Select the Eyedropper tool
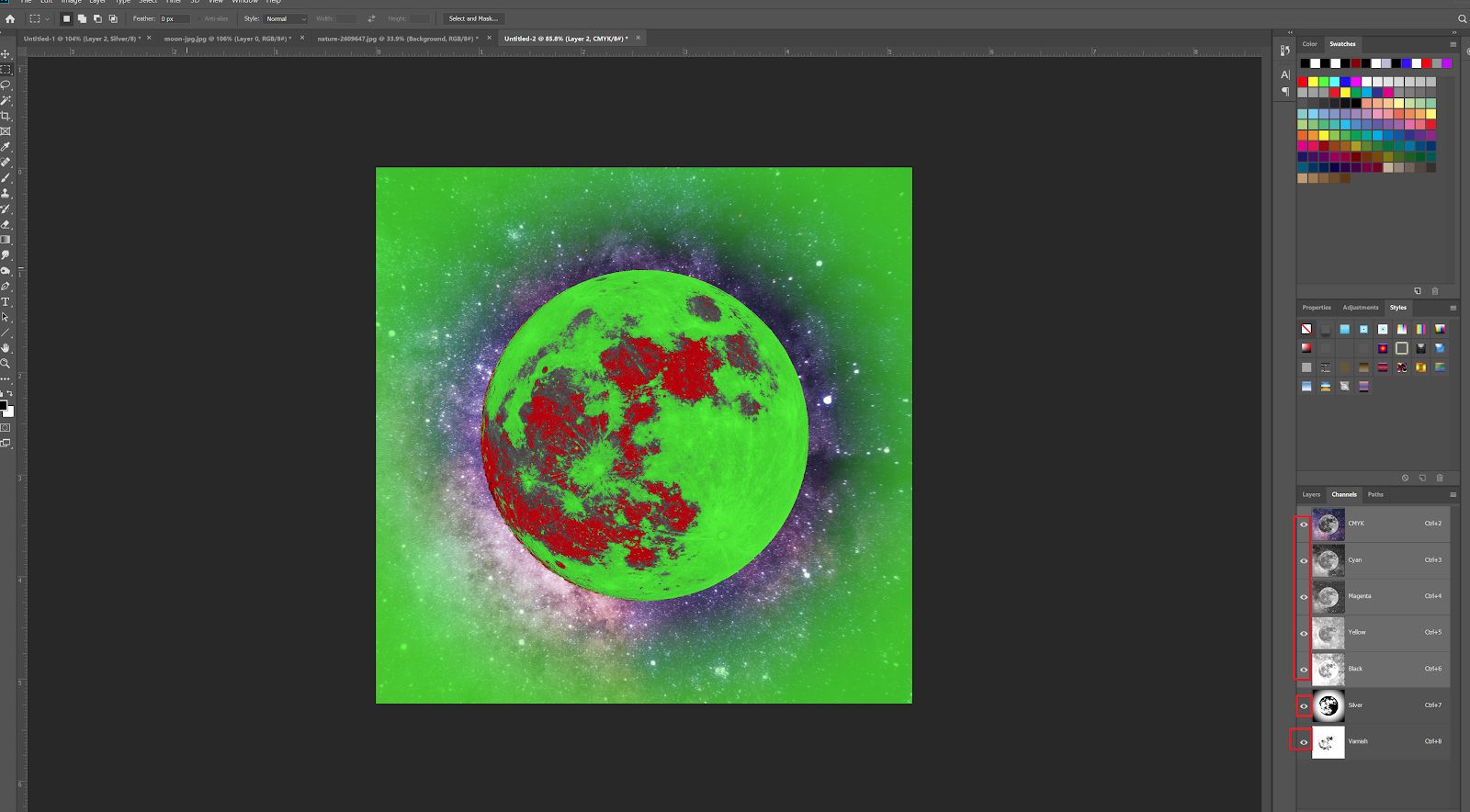Screen dimensions: 1470x812 point(6,147)
